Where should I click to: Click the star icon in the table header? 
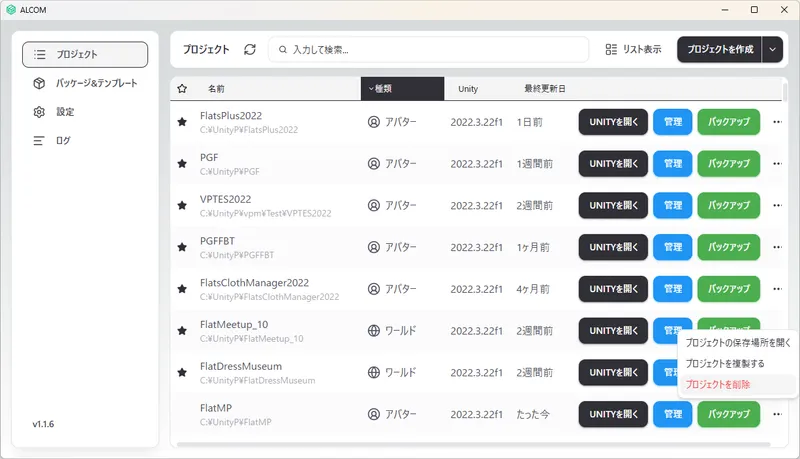click(x=182, y=89)
